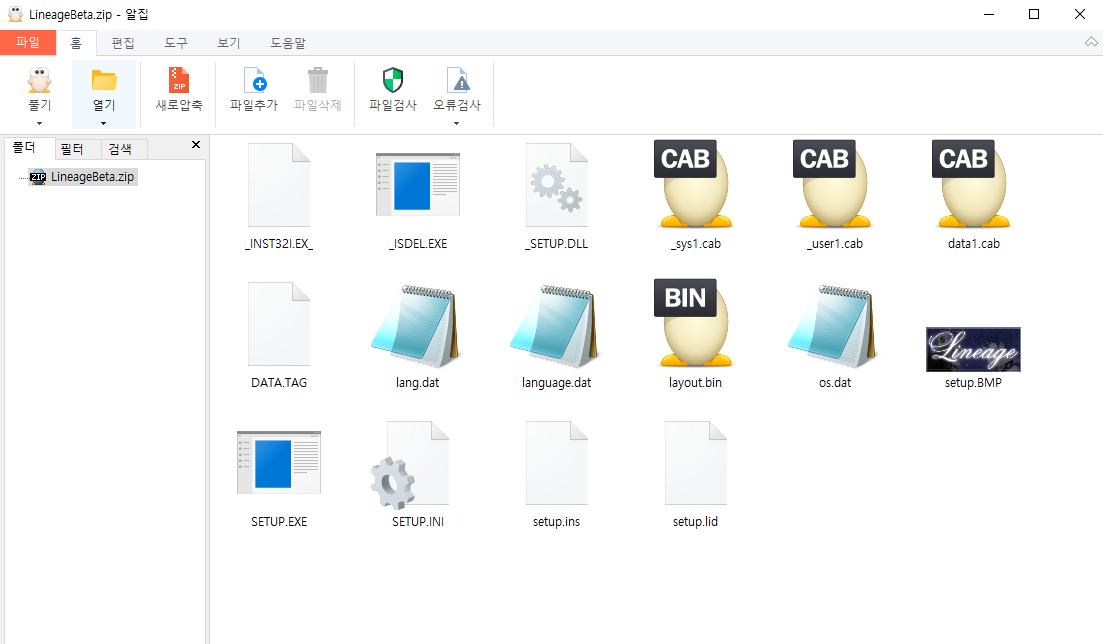
Task: Click the language.dat file name
Action: [x=556, y=382]
